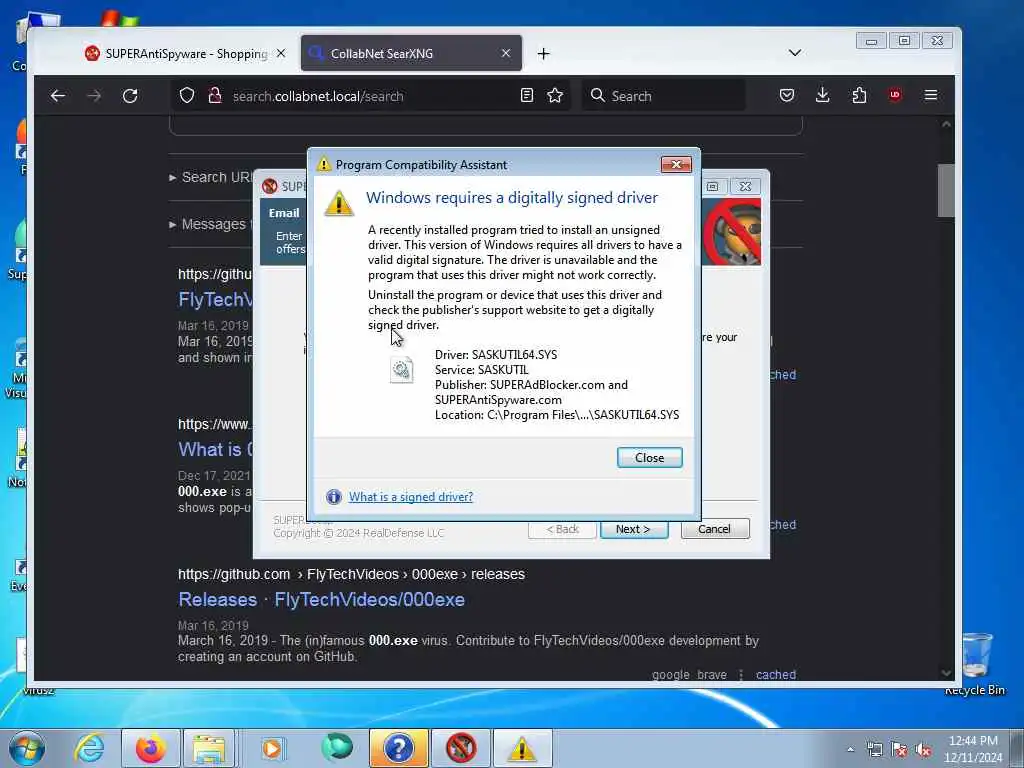Click Next in SUPERAntiSpyware setup window
The image size is (1024, 768).
pyautogui.click(x=633, y=529)
